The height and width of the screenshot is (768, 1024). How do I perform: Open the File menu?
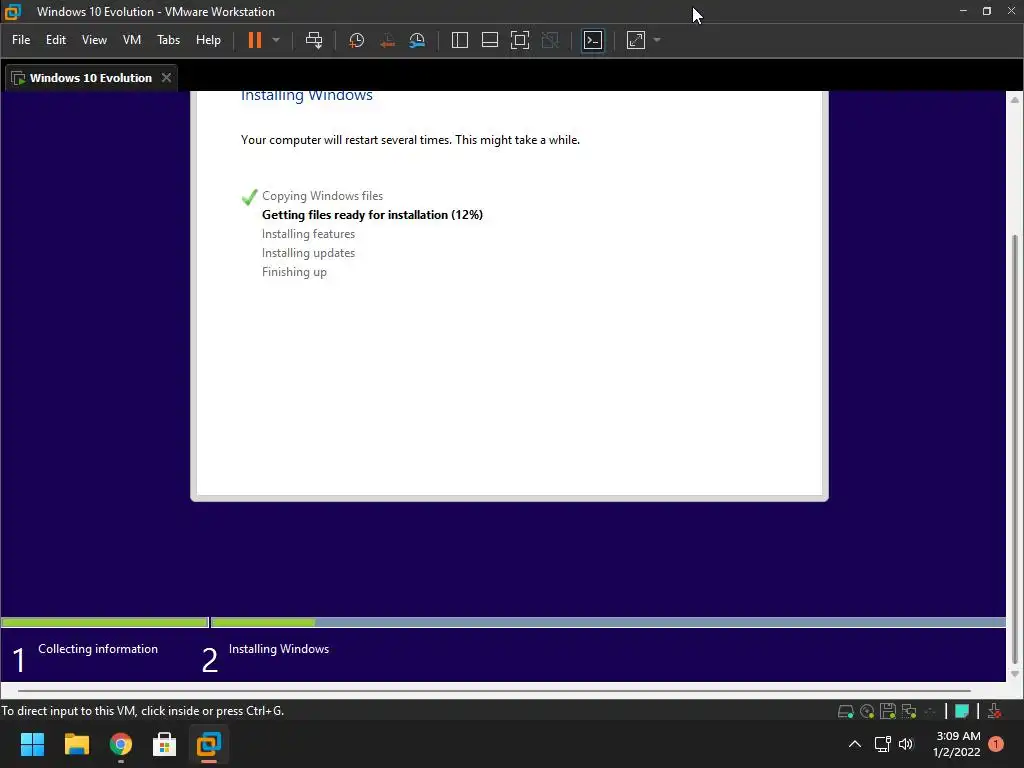(x=21, y=40)
